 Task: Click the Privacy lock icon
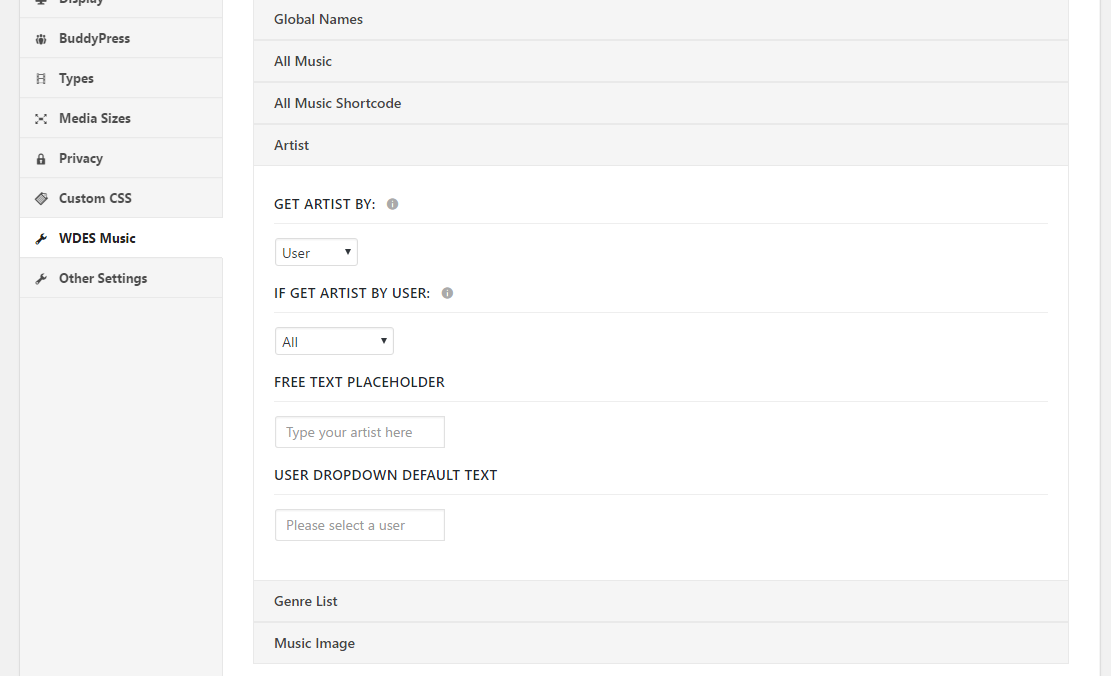(41, 159)
